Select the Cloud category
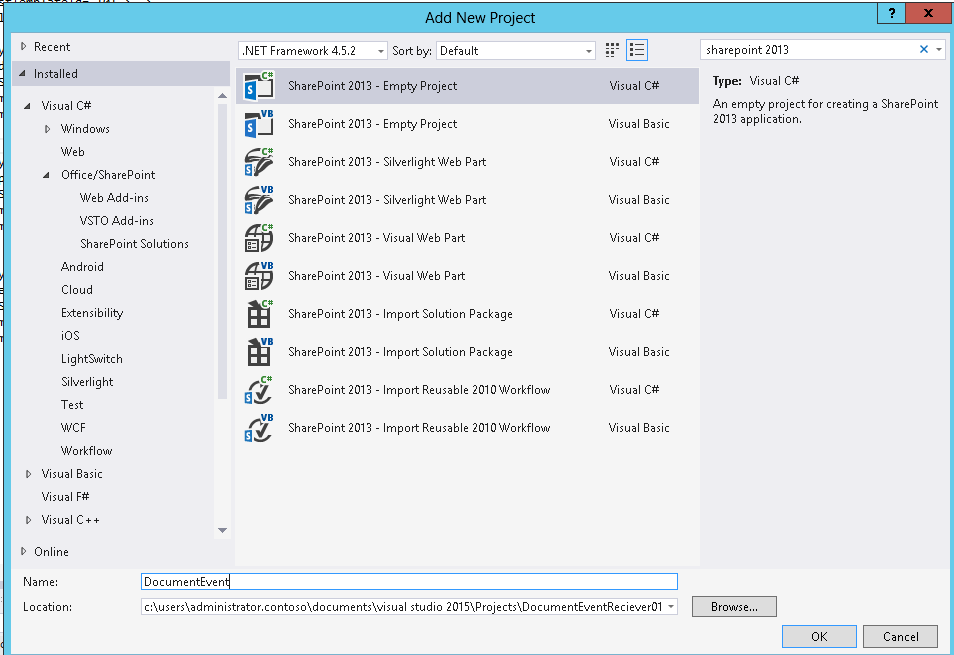Viewport: 954px width, 655px height. 77,290
